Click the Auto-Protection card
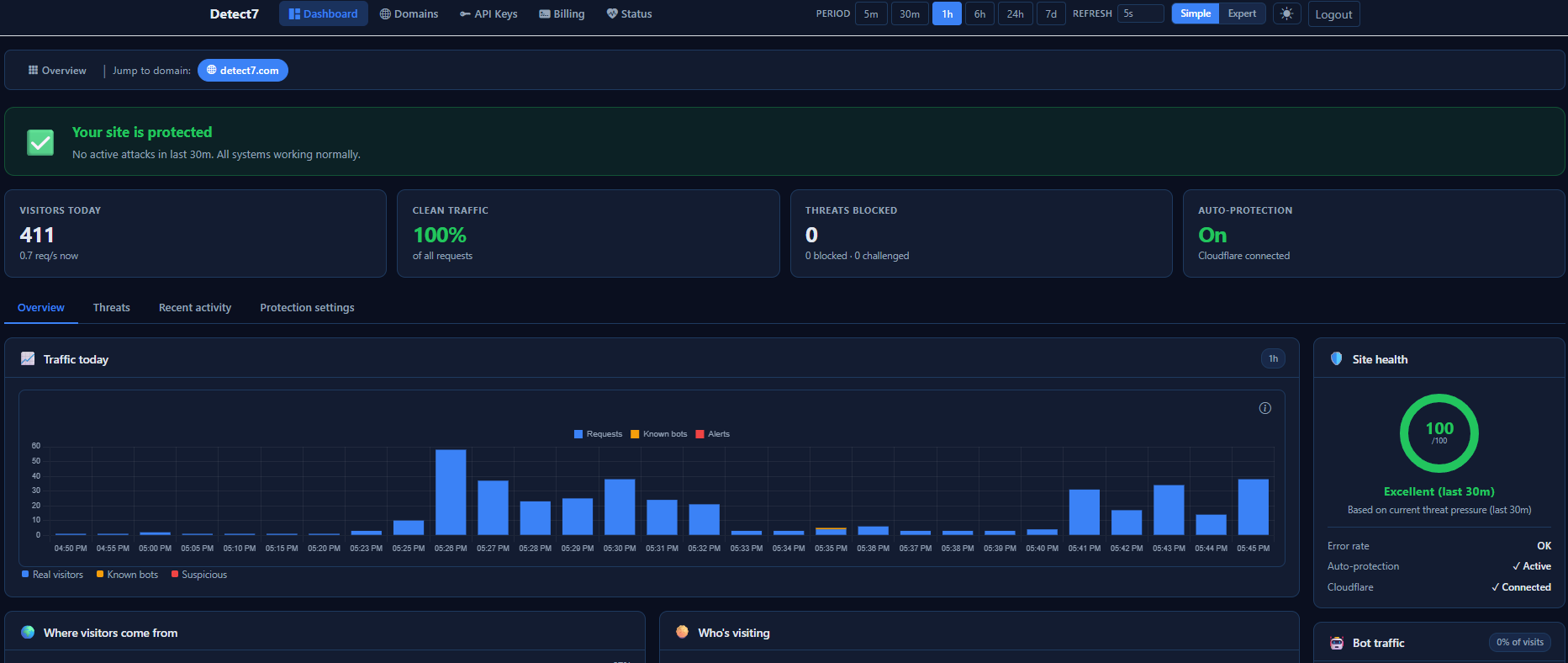This screenshot has height=663, width=1568. (x=1374, y=233)
